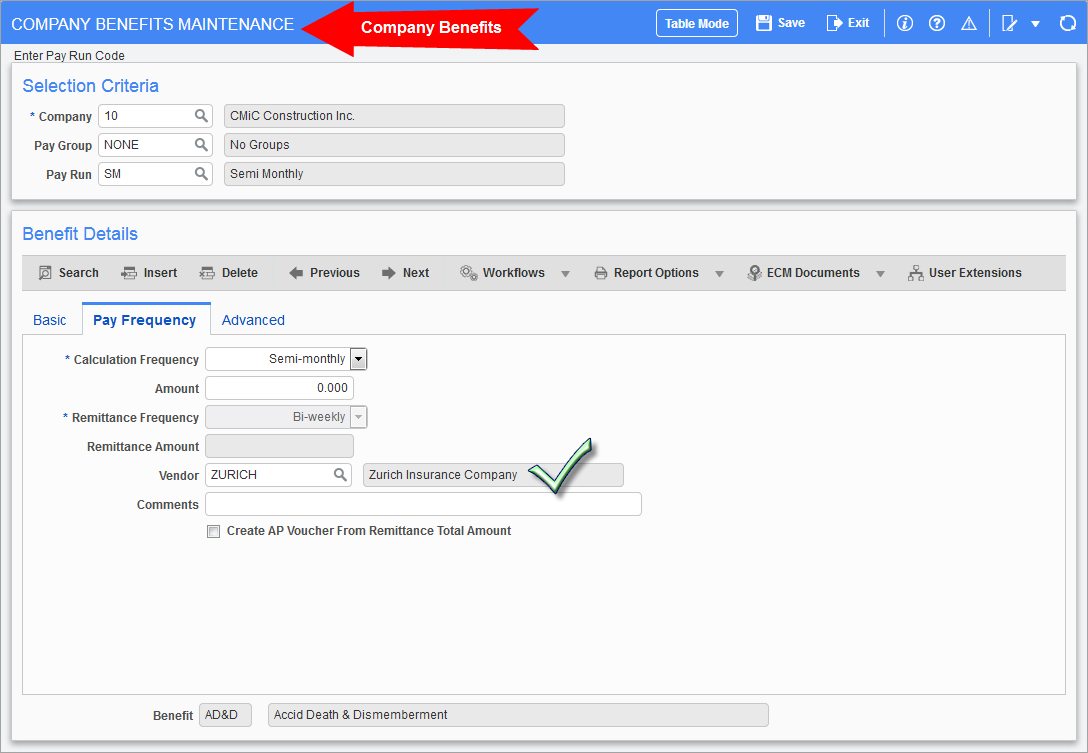Click the Delete toolbar label
This screenshot has height=753, width=1088.
point(240,273)
